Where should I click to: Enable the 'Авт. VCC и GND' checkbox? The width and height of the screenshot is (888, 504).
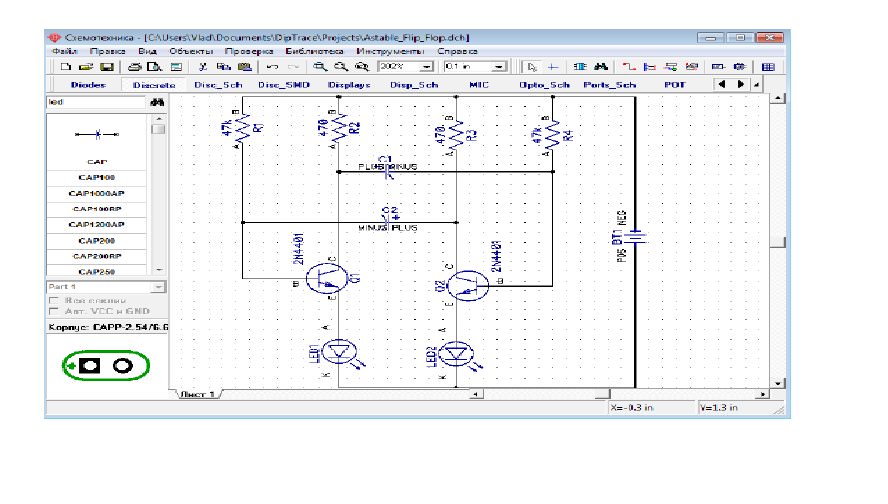(54, 312)
